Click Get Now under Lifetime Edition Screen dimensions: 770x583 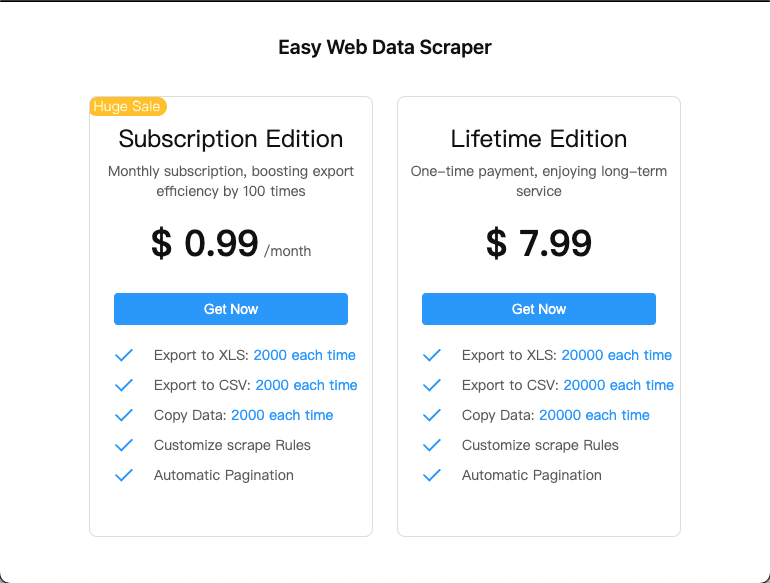(539, 309)
